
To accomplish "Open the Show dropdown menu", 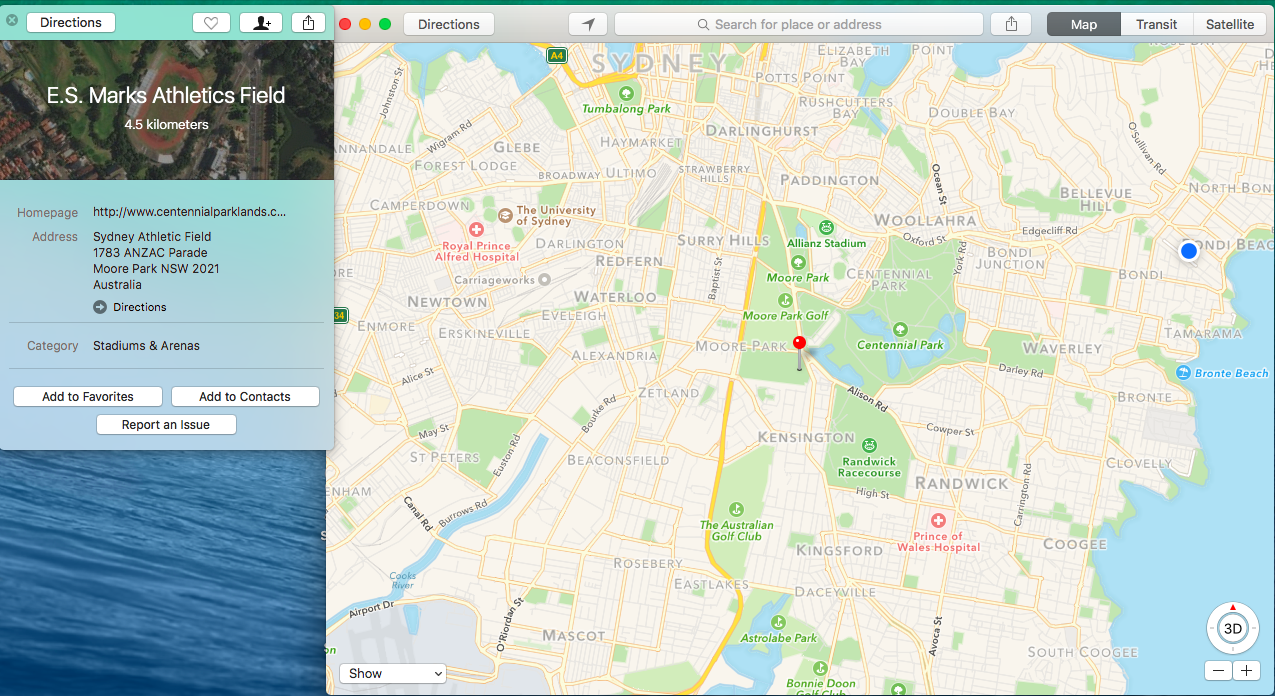I will coord(392,673).
